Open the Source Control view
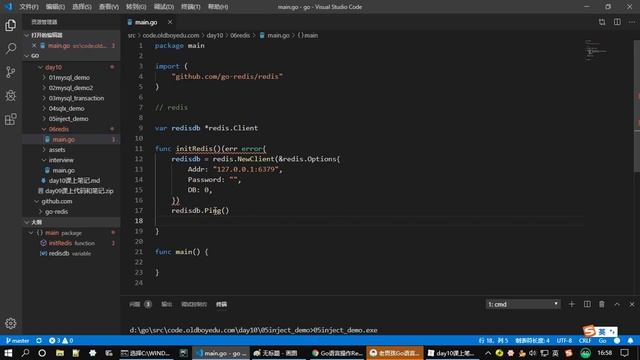 tap(11, 72)
